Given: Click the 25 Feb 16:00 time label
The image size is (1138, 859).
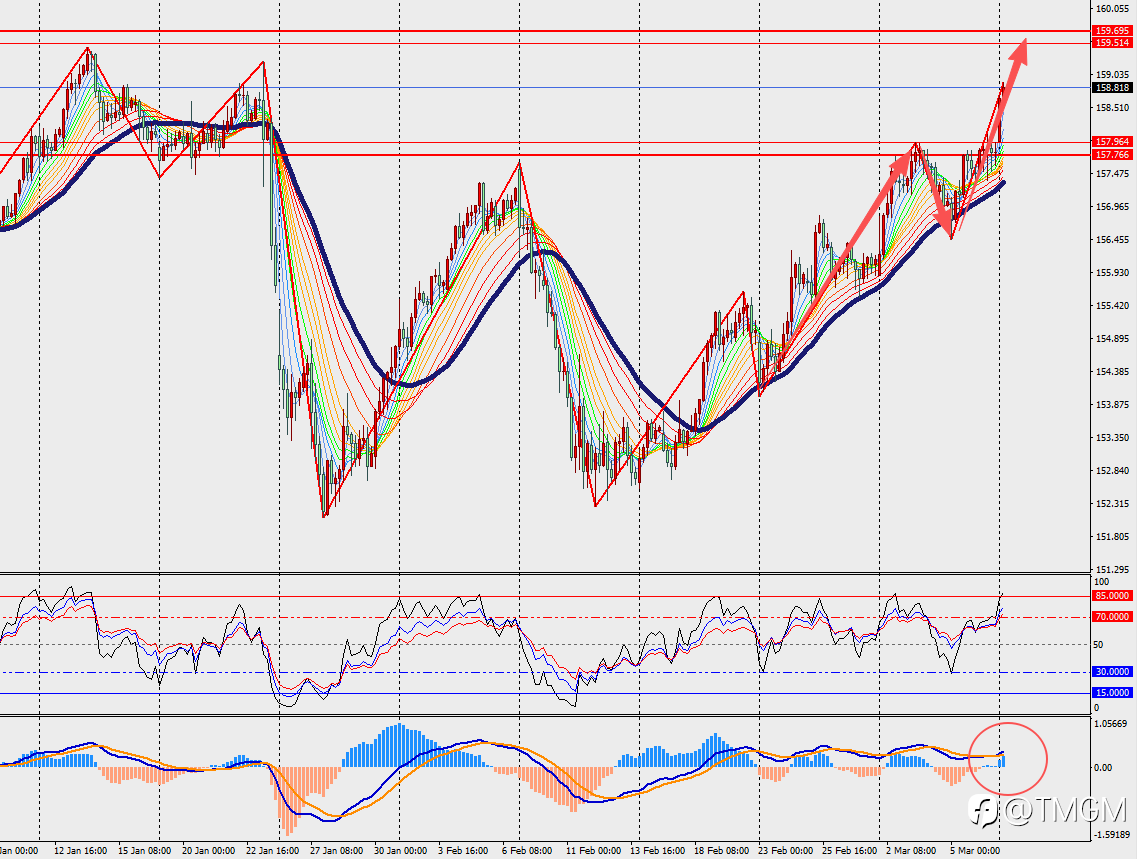Looking at the screenshot, I should point(849,850).
